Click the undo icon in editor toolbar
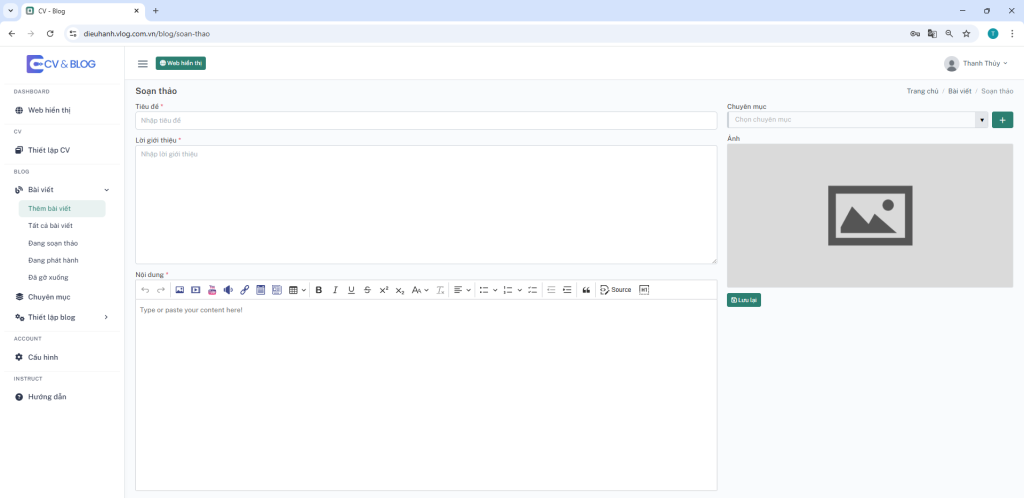 [146, 290]
